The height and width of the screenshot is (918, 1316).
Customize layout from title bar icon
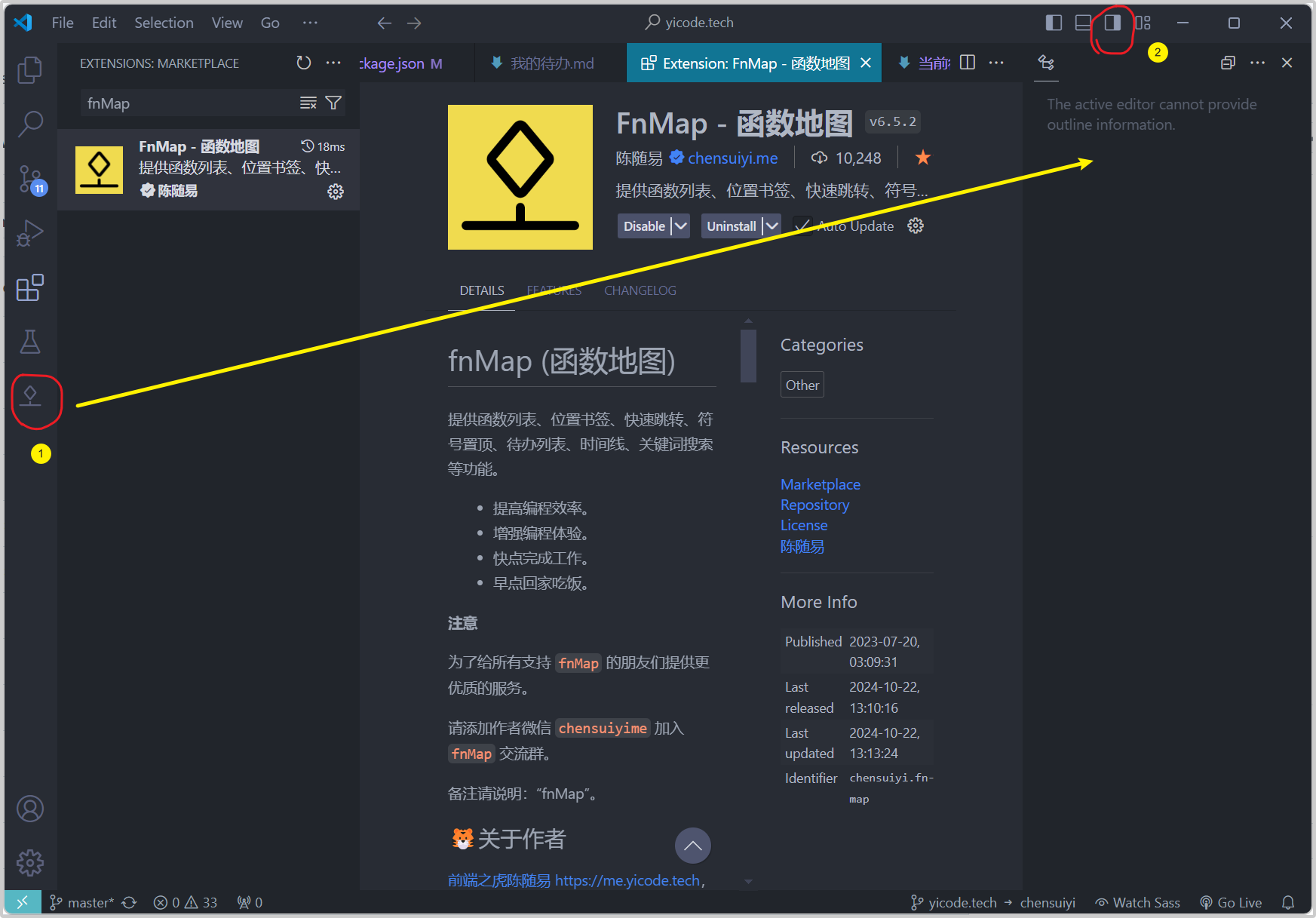[x=1143, y=23]
